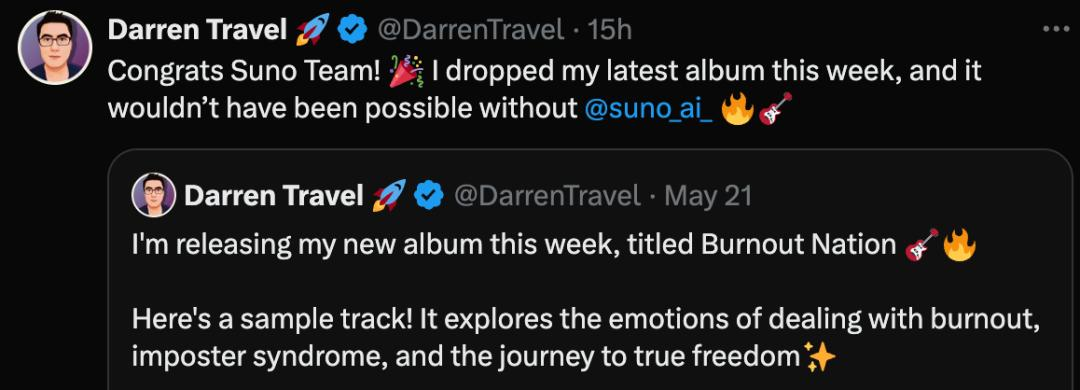Open the top Darren Travel display name
Screen dimensions: 1080x390
[x=197, y=30]
